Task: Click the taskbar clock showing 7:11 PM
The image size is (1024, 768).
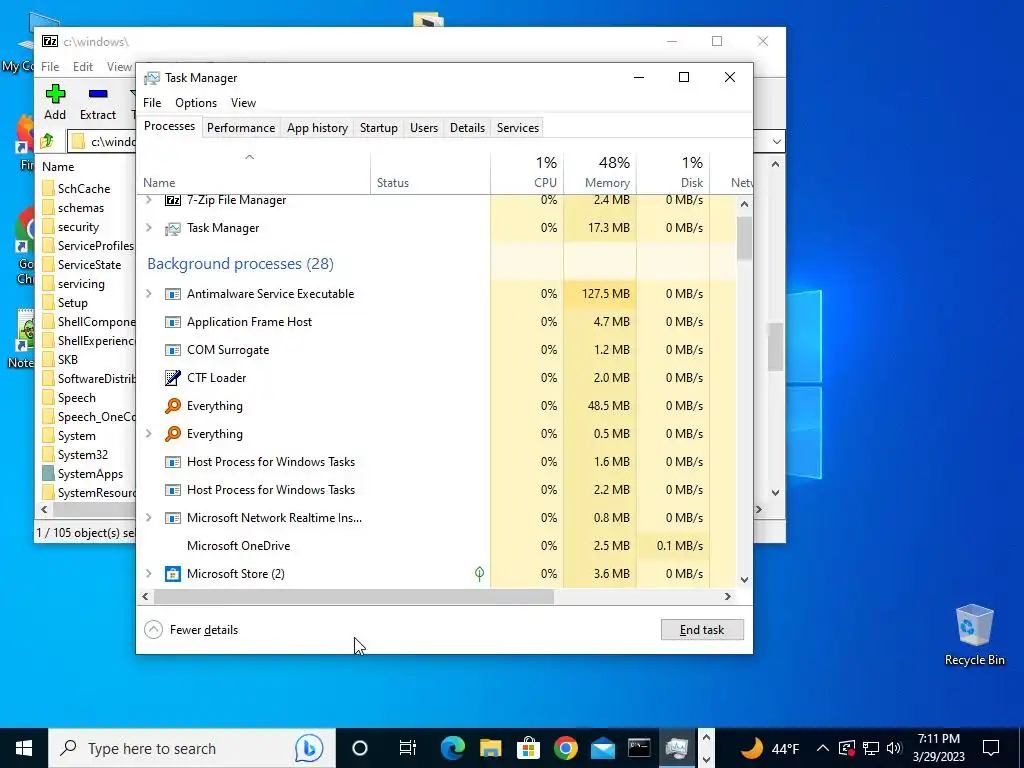Action: pos(938,748)
